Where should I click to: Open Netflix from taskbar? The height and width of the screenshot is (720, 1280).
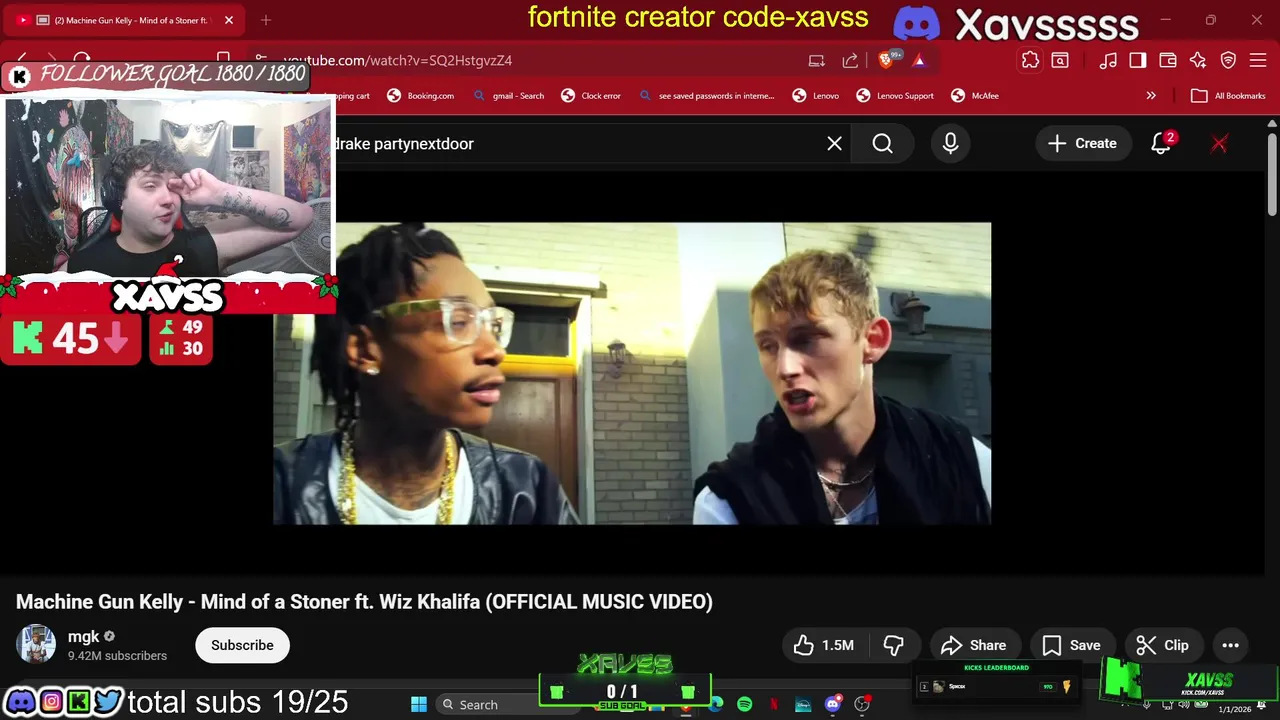pyautogui.click(x=774, y=704)
